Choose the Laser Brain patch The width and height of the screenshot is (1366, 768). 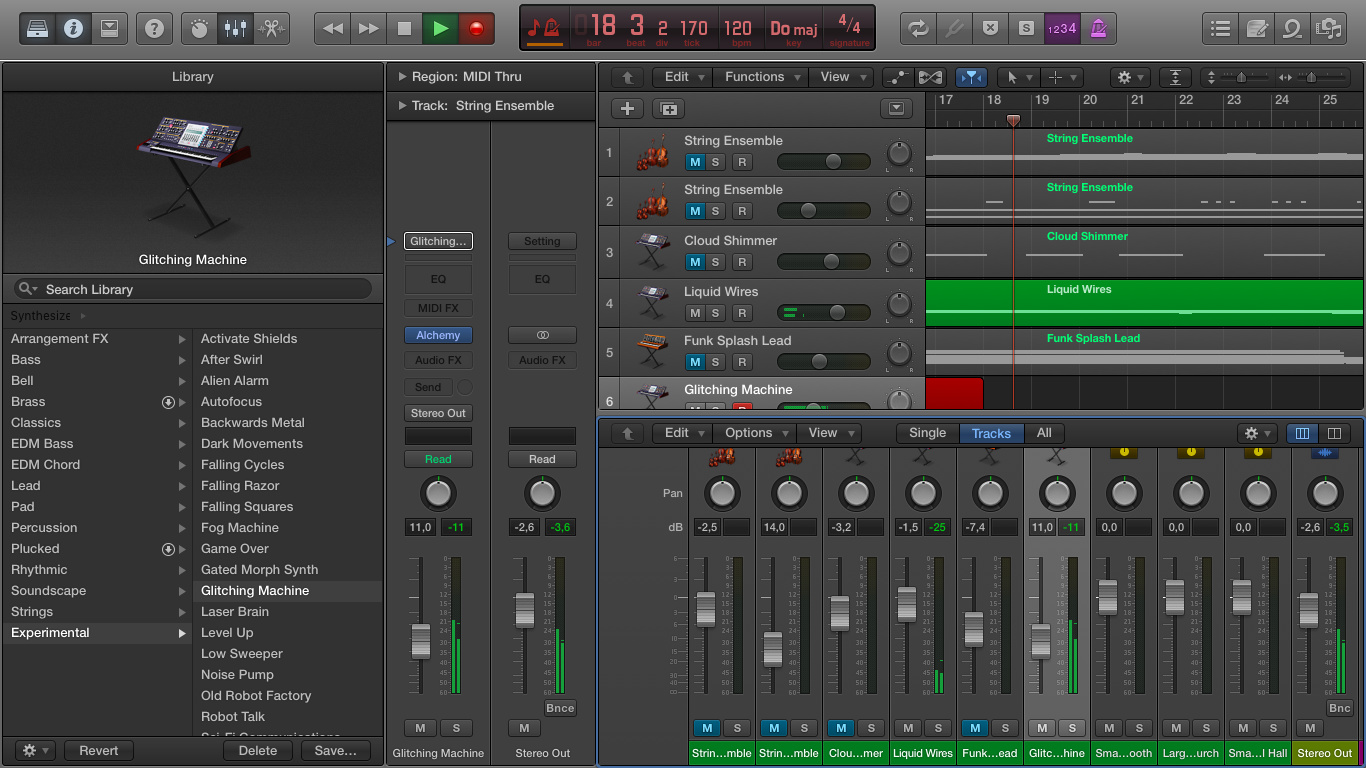click(288, 612)
